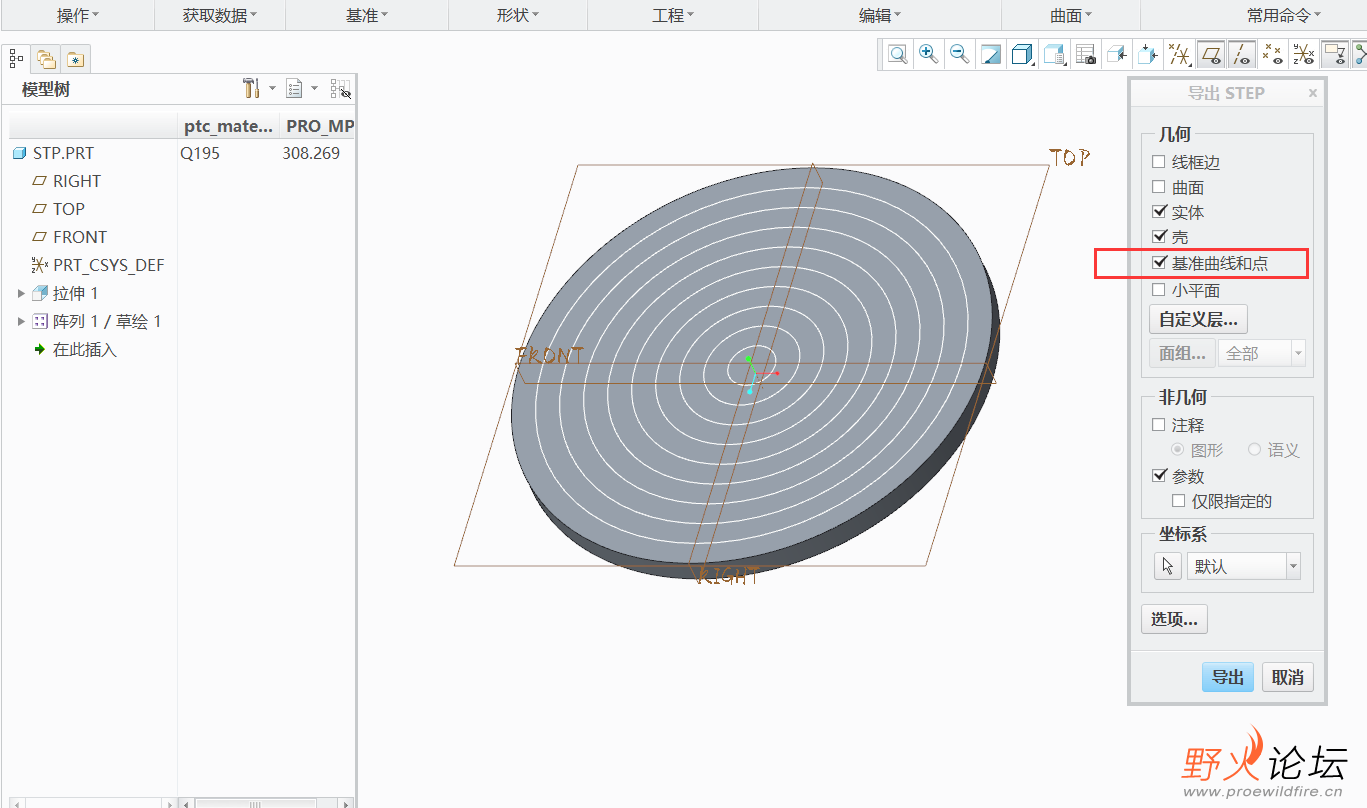Click the Refit zoom-to-fit icon
The width and height of the screenshot is (1367, 808).
pyautogui.click(x=898, y=54)
